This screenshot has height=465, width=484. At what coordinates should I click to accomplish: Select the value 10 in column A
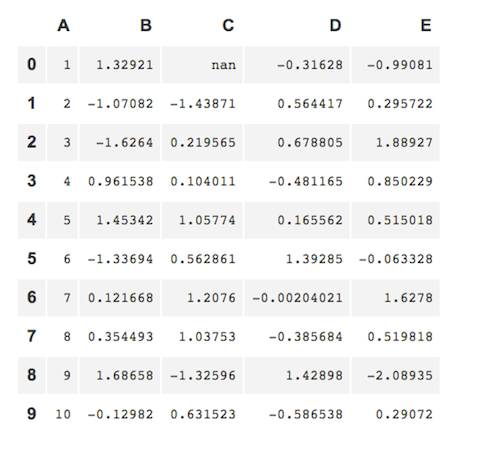click(x=62, y=414)
